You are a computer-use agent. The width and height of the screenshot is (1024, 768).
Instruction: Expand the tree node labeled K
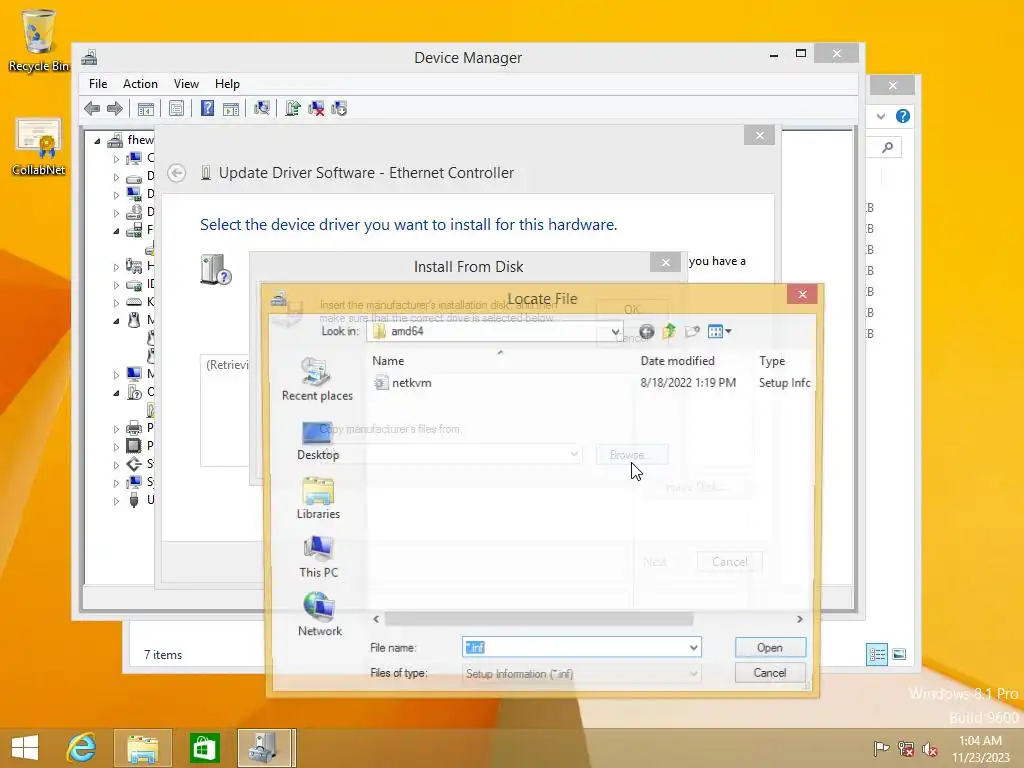pos(116,302)
